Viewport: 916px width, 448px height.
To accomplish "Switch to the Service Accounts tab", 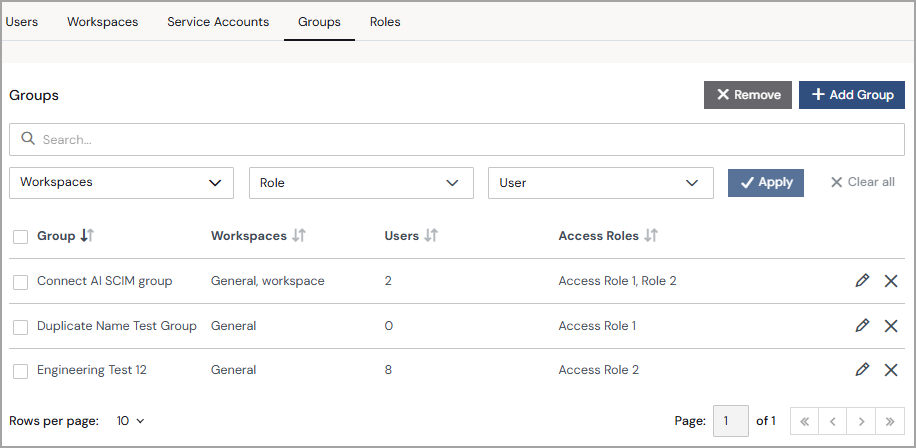I will [218, 22].
